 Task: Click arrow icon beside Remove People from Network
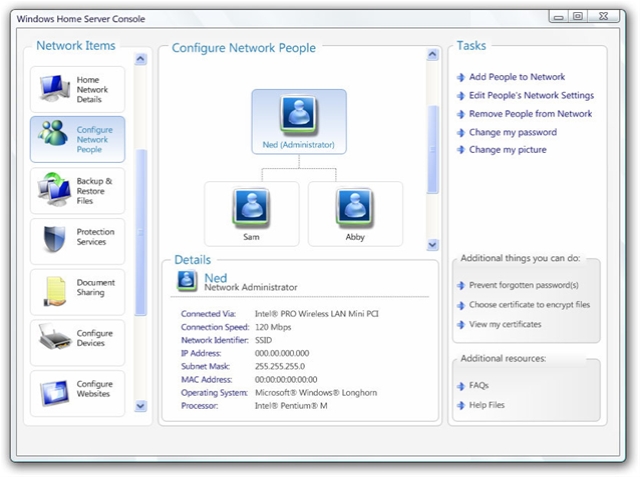461,114
